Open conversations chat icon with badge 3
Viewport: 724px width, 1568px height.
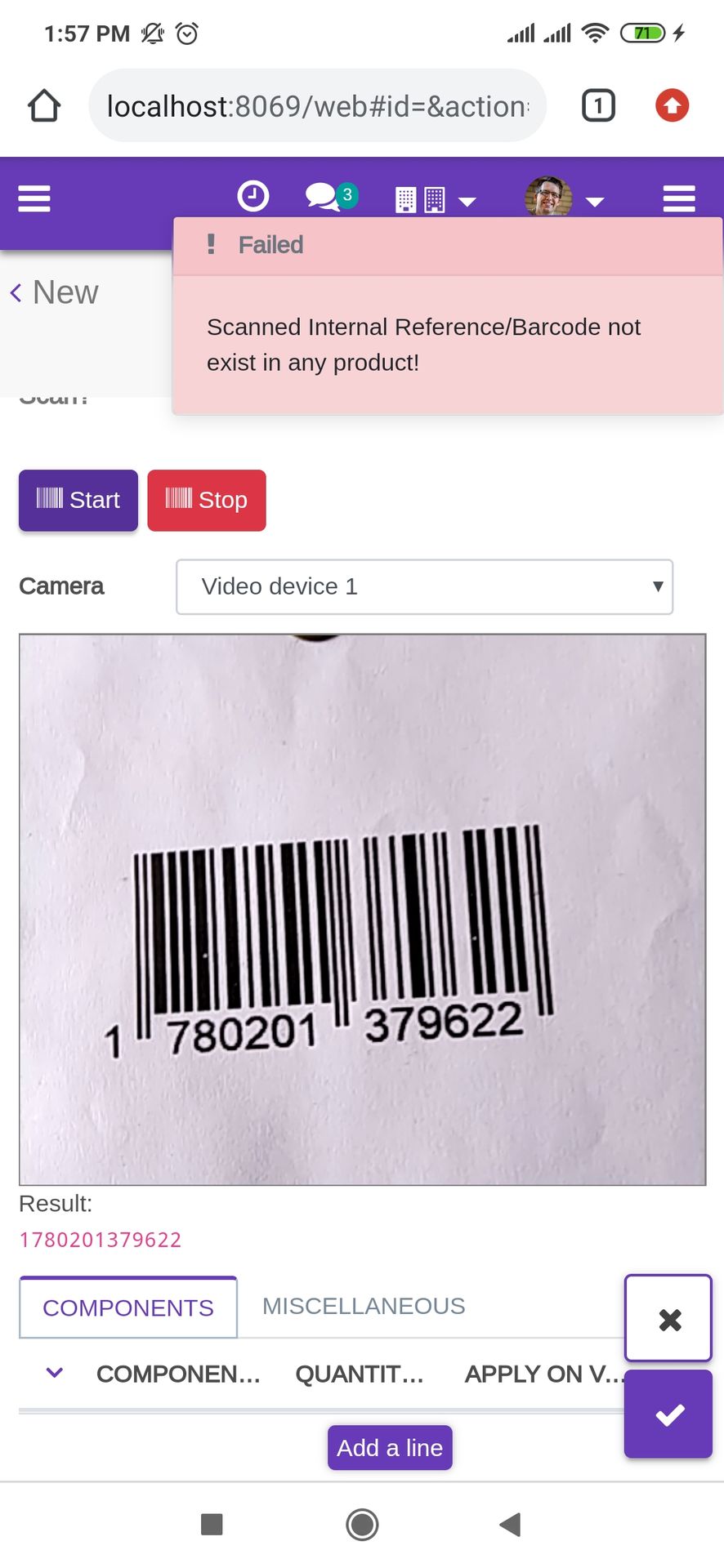[331, 197]
